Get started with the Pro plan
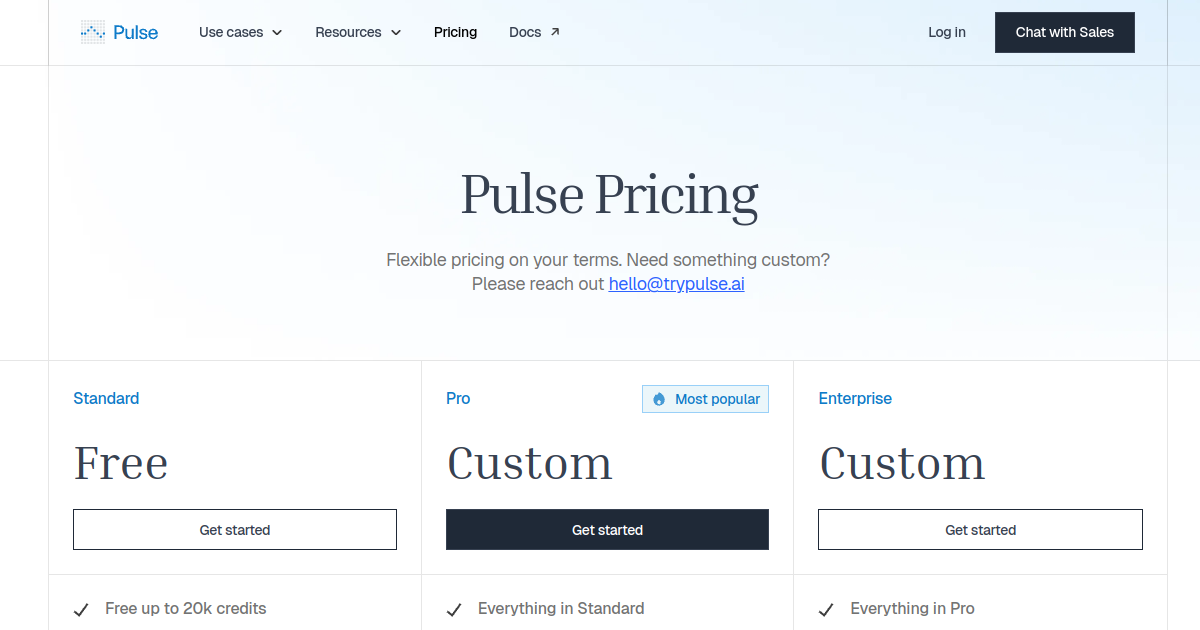The height and width of the screenshot is (630, 1200). pos(607,529)
